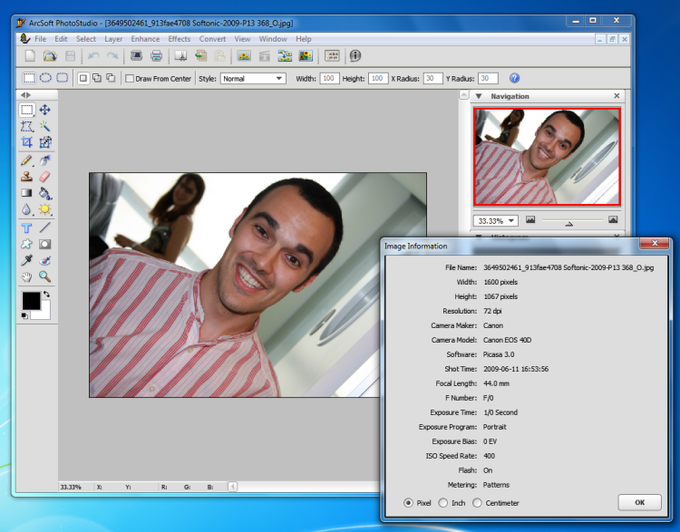Collapse the Navigation panel
Image resolution: width=680 pixels, height=532 pixels.
[479, 96]
